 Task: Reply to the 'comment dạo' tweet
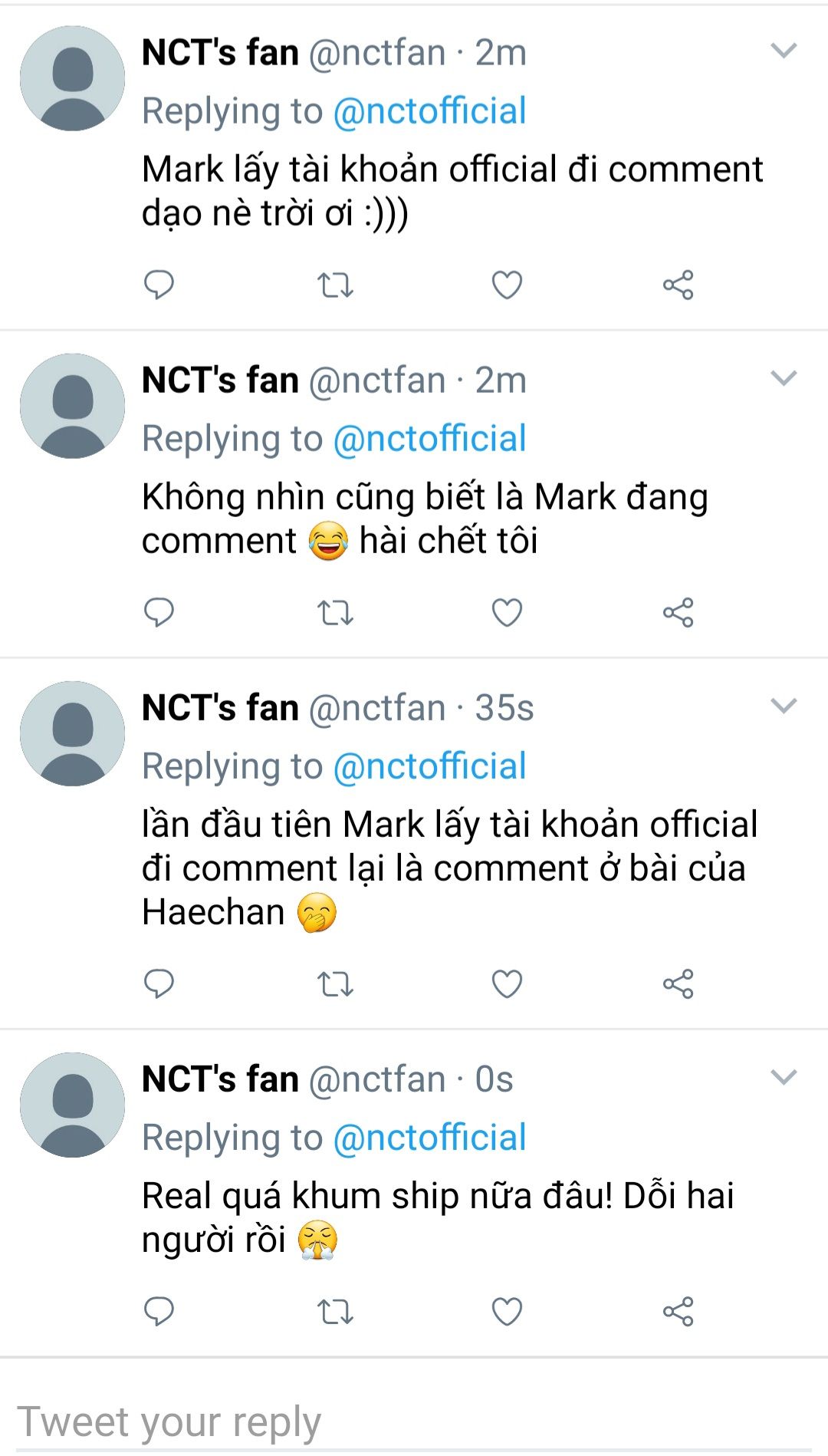coord(159,285)
